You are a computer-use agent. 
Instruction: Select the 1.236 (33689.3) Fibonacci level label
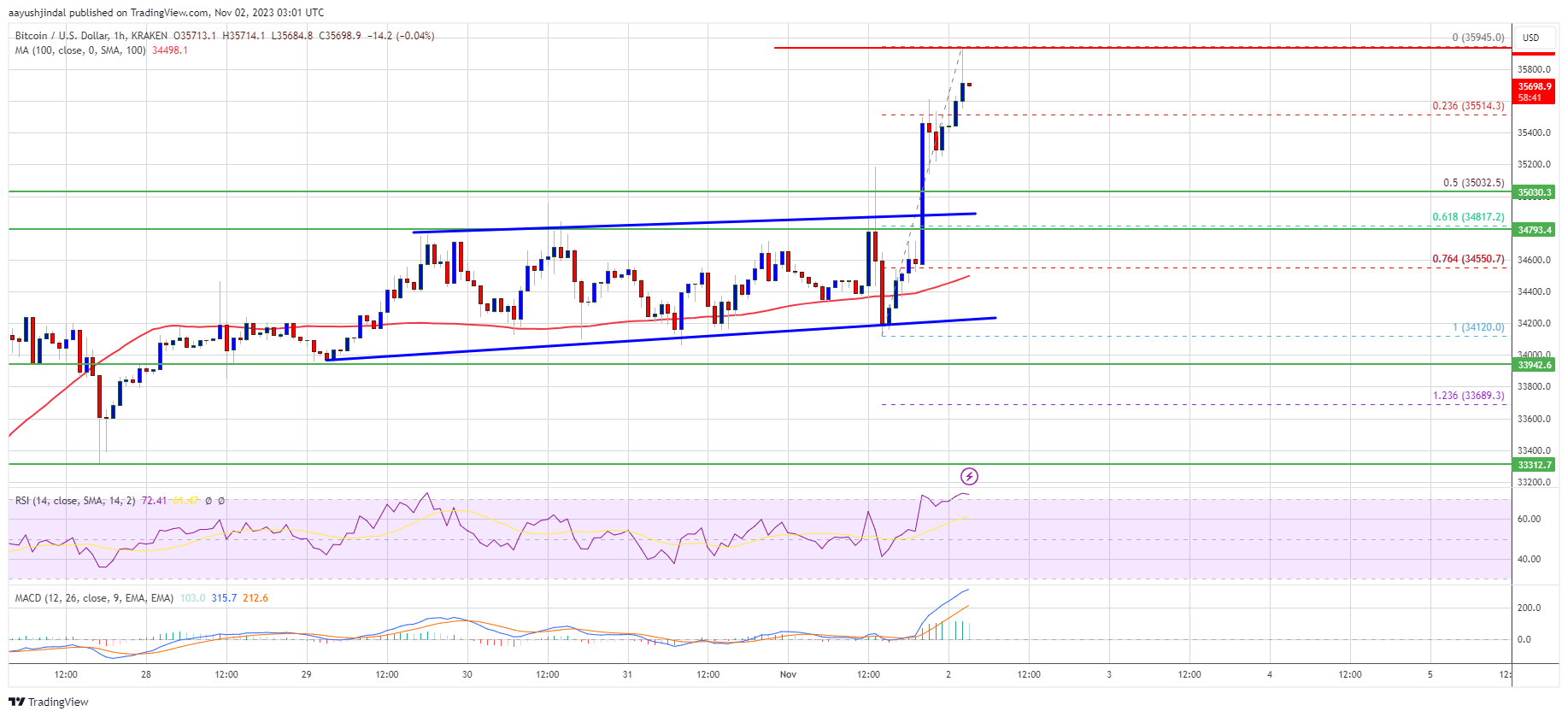[x=1468, y=396]
